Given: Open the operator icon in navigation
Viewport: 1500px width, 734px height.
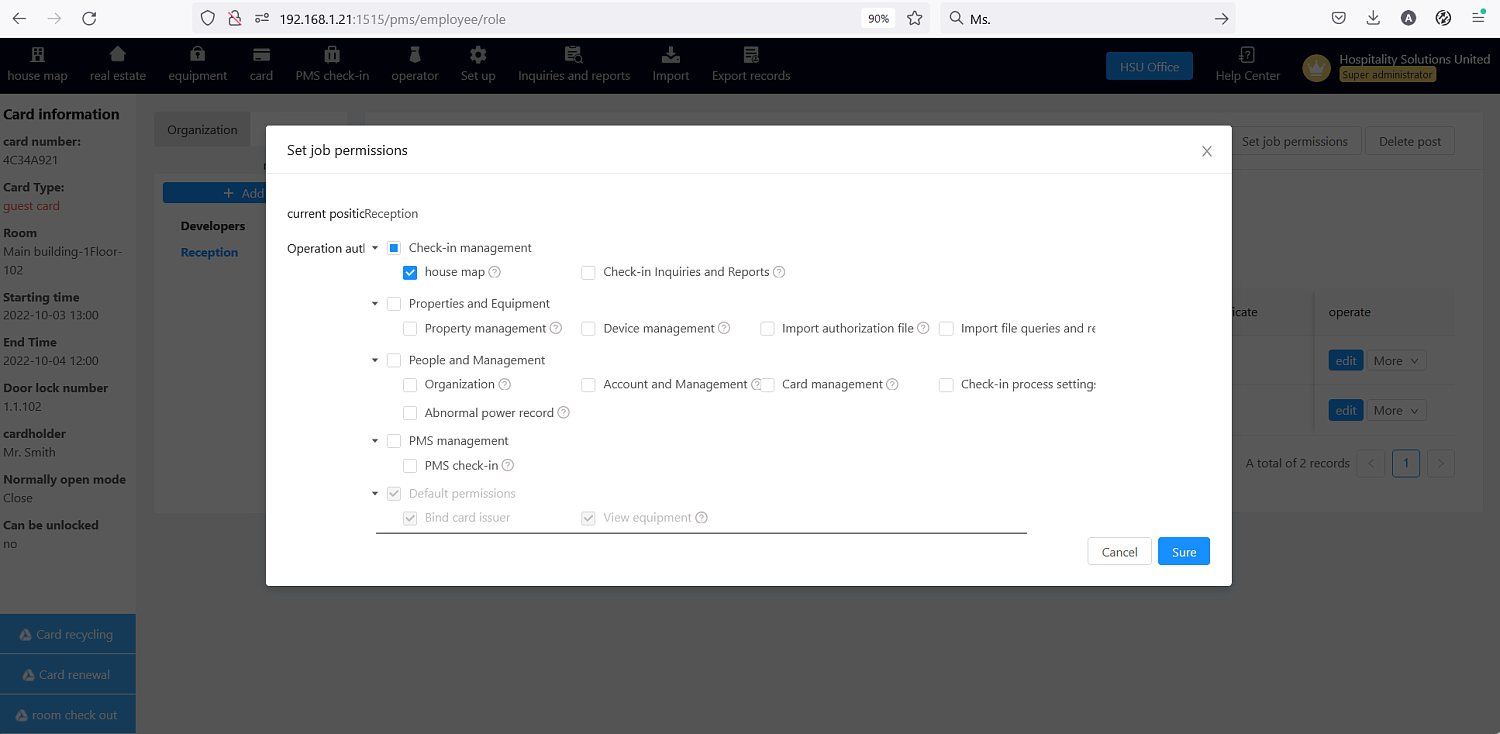Looking at the screenshot, I should [414, 55].
